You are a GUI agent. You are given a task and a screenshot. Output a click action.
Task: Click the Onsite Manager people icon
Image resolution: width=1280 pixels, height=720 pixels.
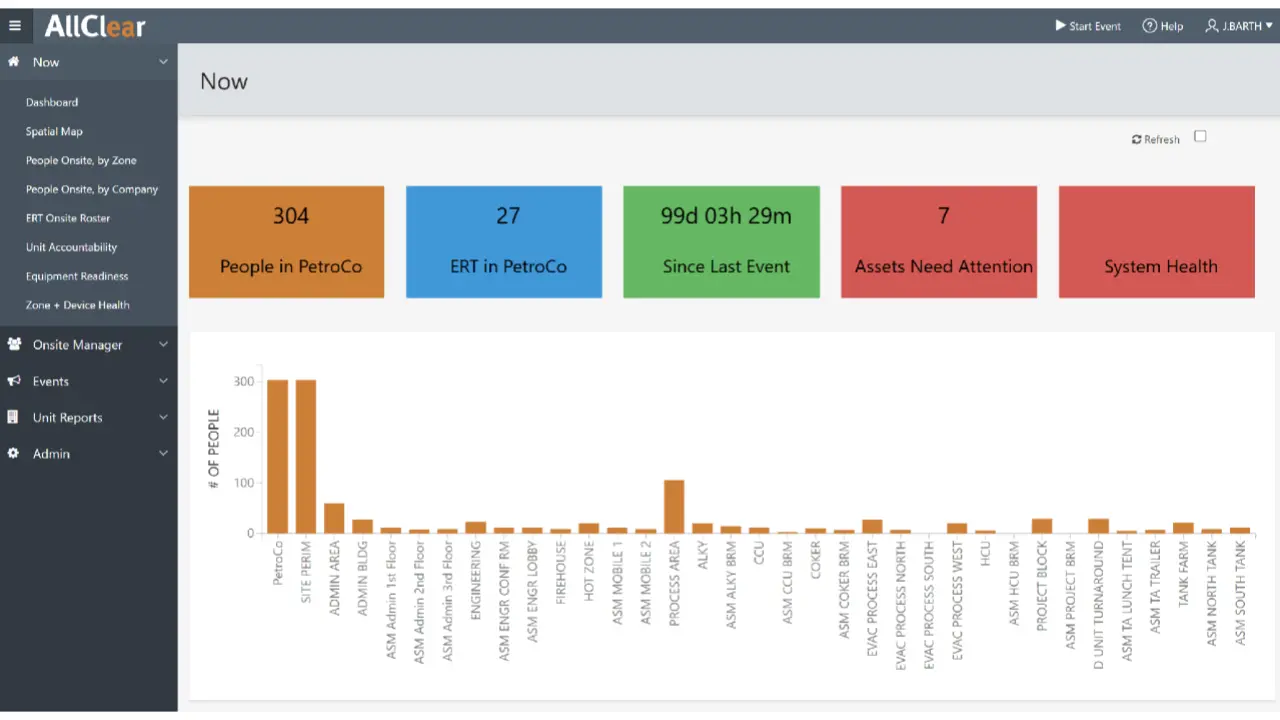coord(14,345)
